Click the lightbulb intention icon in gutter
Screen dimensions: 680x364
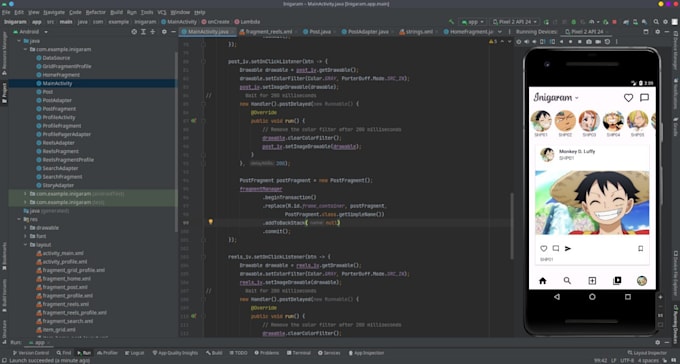click(211, 222)
